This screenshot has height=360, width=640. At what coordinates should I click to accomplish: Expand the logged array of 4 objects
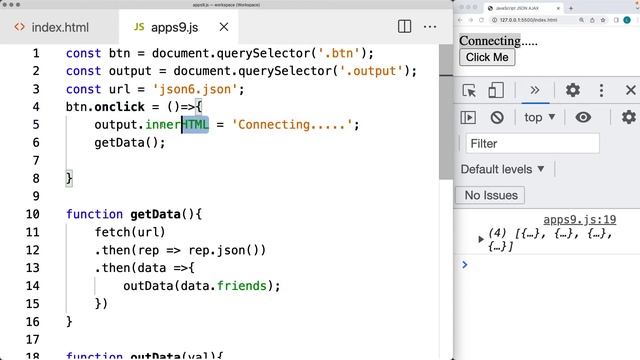pyautogui.click(x=480, y=239)
